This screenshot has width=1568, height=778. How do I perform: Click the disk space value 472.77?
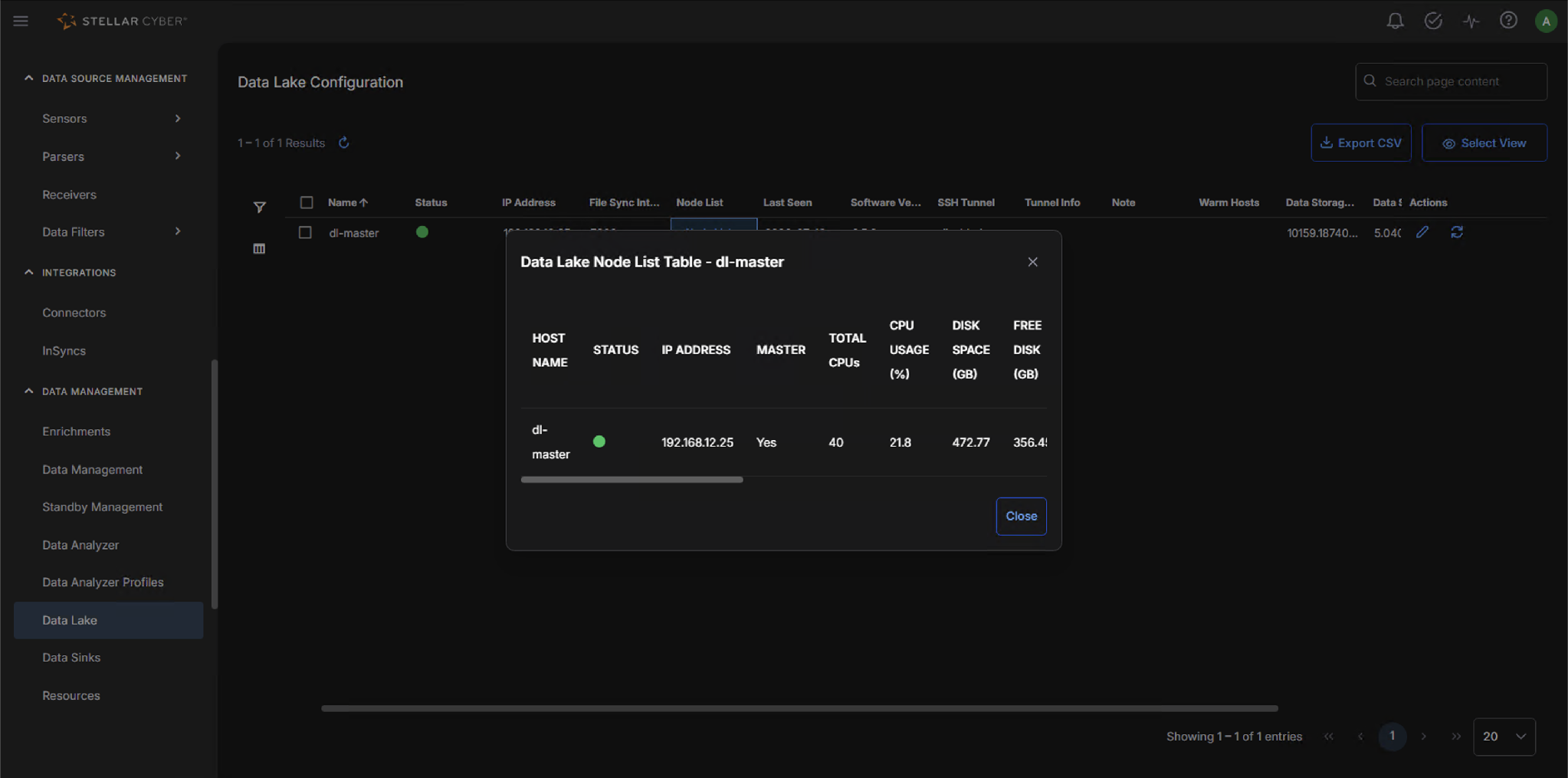(x=971, y=442)
